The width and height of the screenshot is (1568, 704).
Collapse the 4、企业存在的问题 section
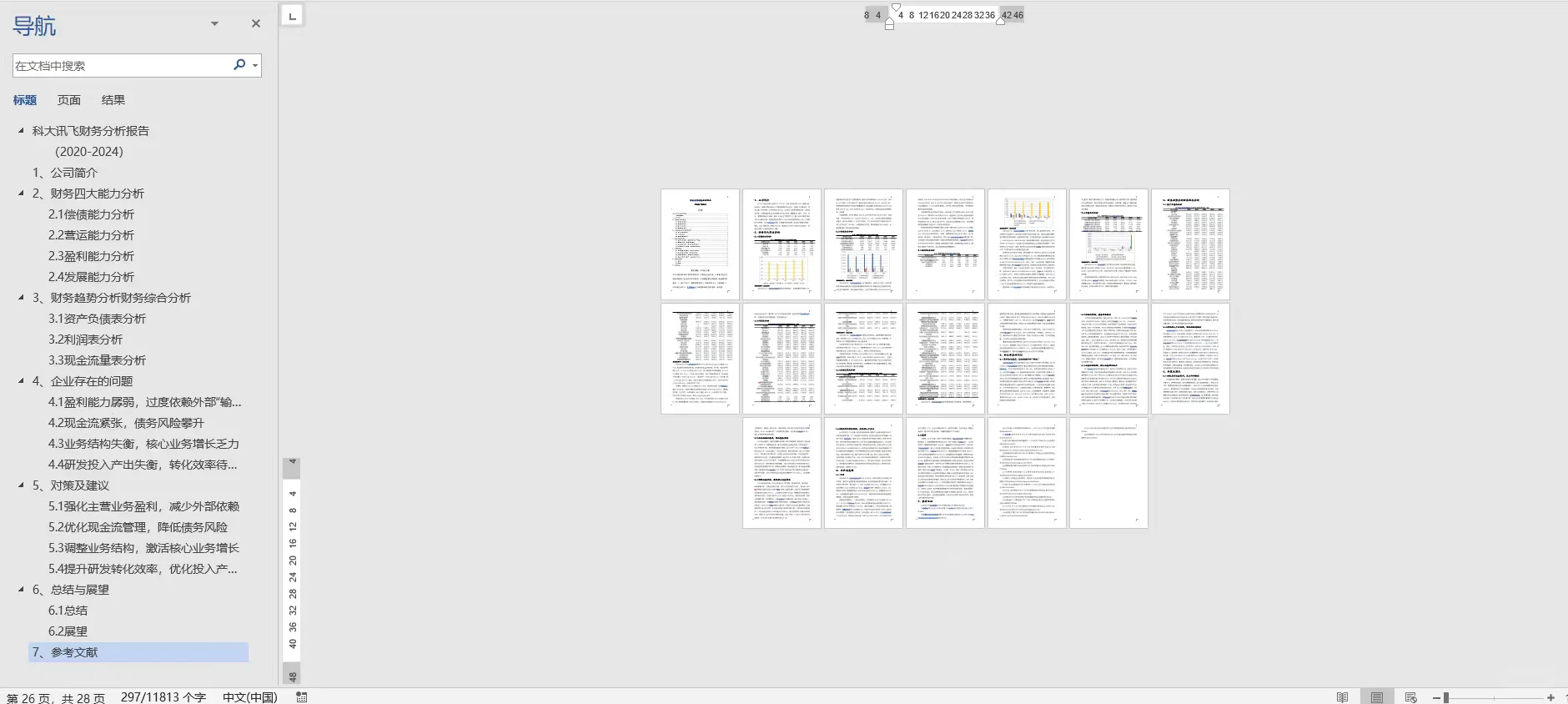pyautogui.click(x=21, y=380)
